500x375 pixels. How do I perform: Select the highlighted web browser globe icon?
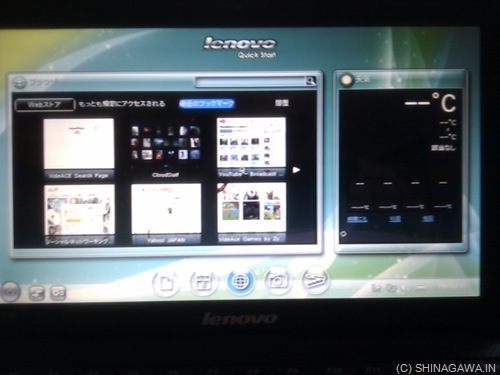click(240, 282)
